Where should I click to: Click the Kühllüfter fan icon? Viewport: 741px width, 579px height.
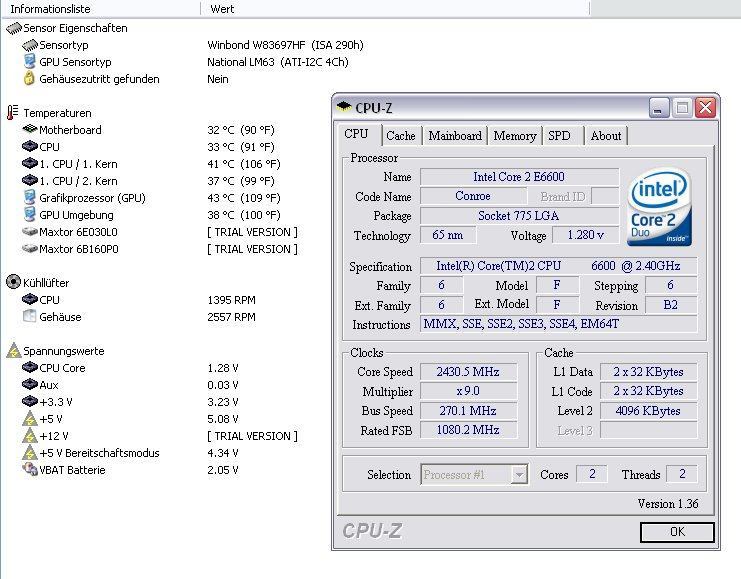pyautogui.click(x=13, y=282)
